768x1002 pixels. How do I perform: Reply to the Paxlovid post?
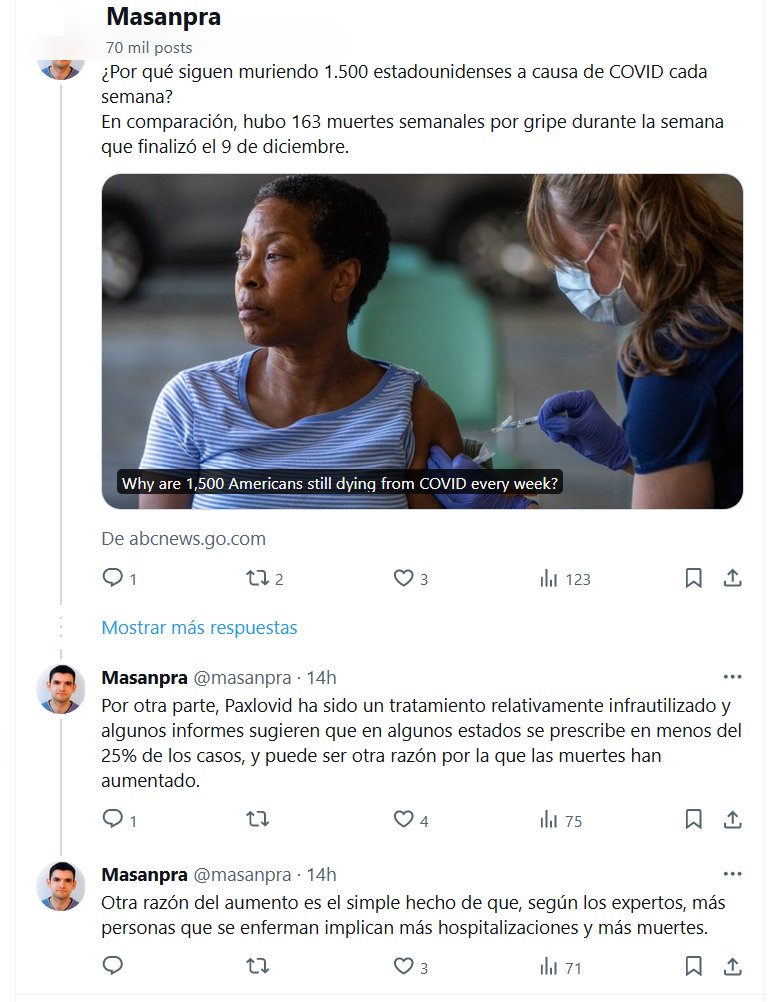[113, 819]
